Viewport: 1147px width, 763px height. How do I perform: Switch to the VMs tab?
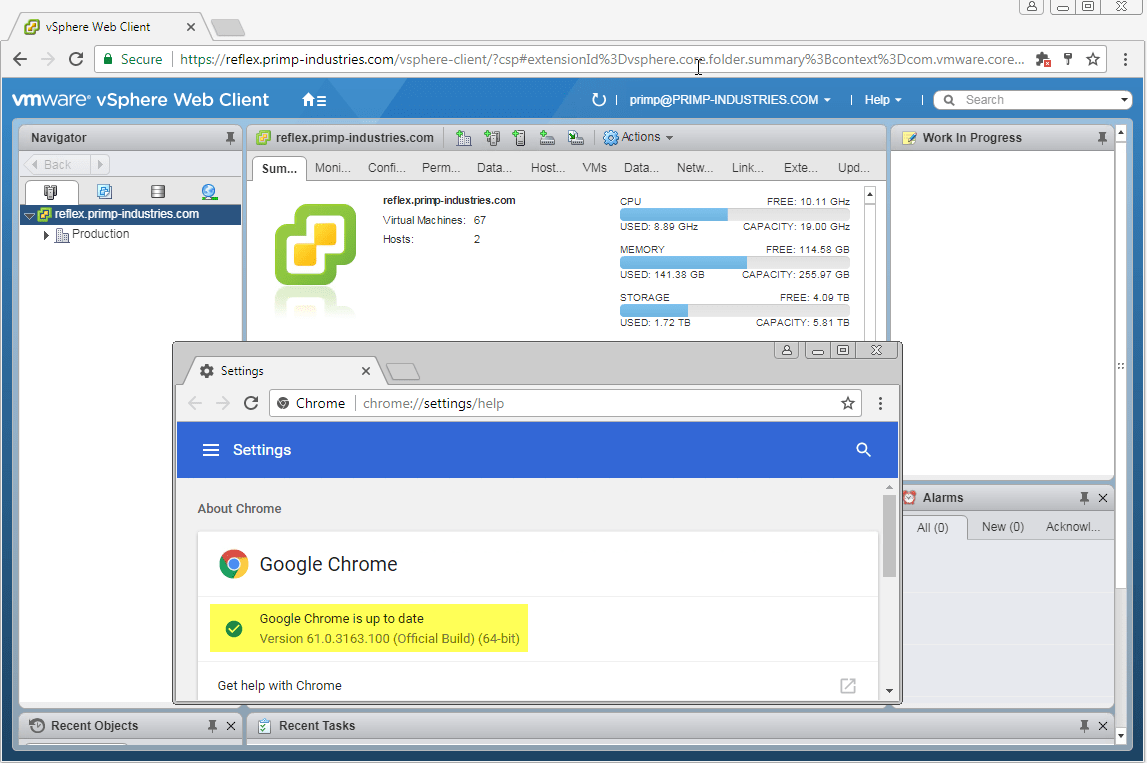[x=595, y=168]
